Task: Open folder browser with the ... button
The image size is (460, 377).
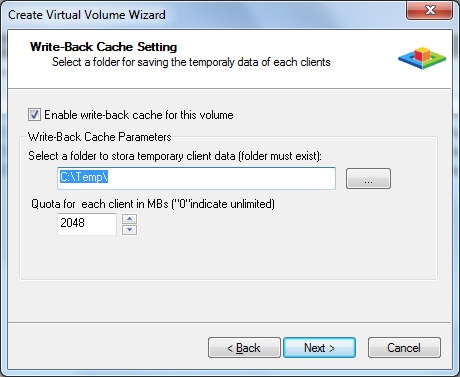Action: (368, 178)
